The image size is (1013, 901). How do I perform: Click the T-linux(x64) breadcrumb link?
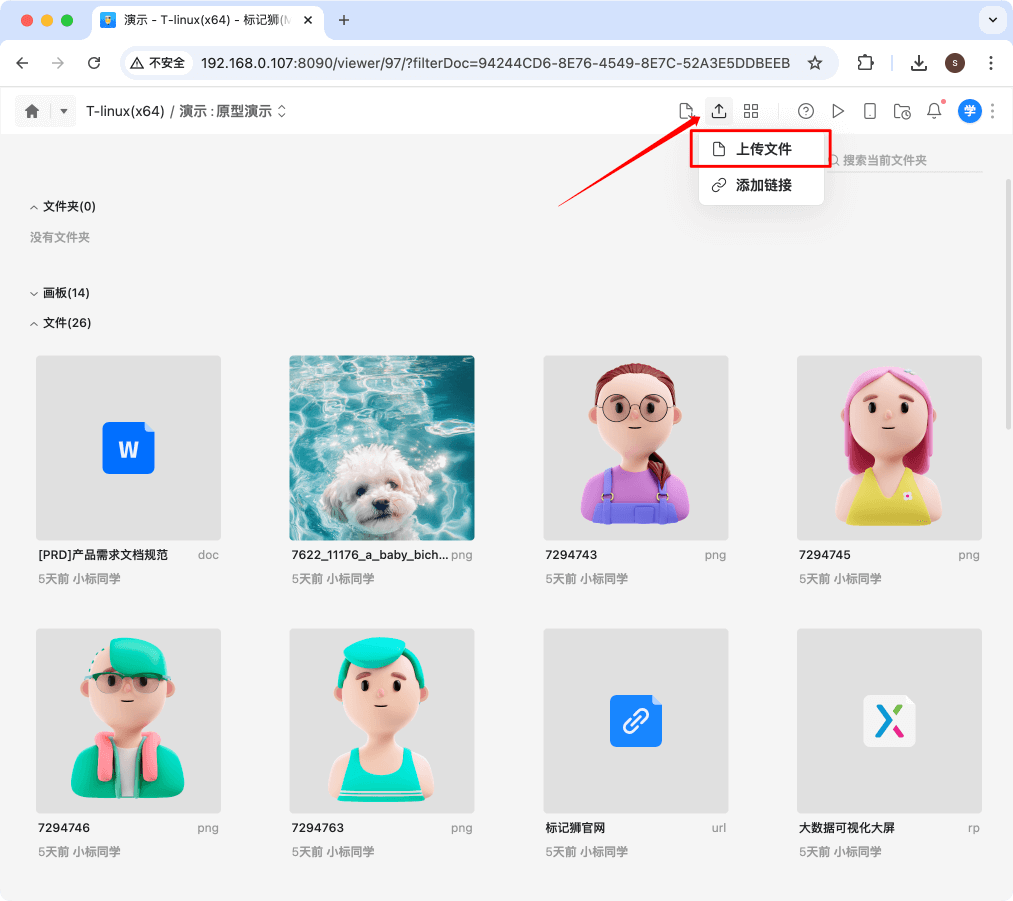tap(125, 112)
